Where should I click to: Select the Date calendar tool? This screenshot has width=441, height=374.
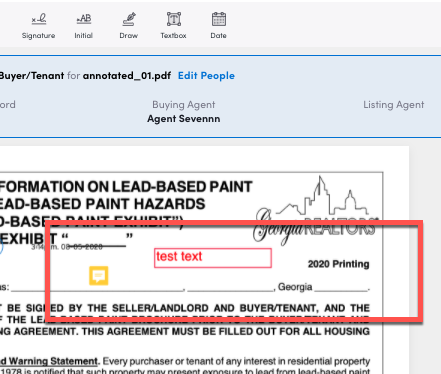pos(219,19)
